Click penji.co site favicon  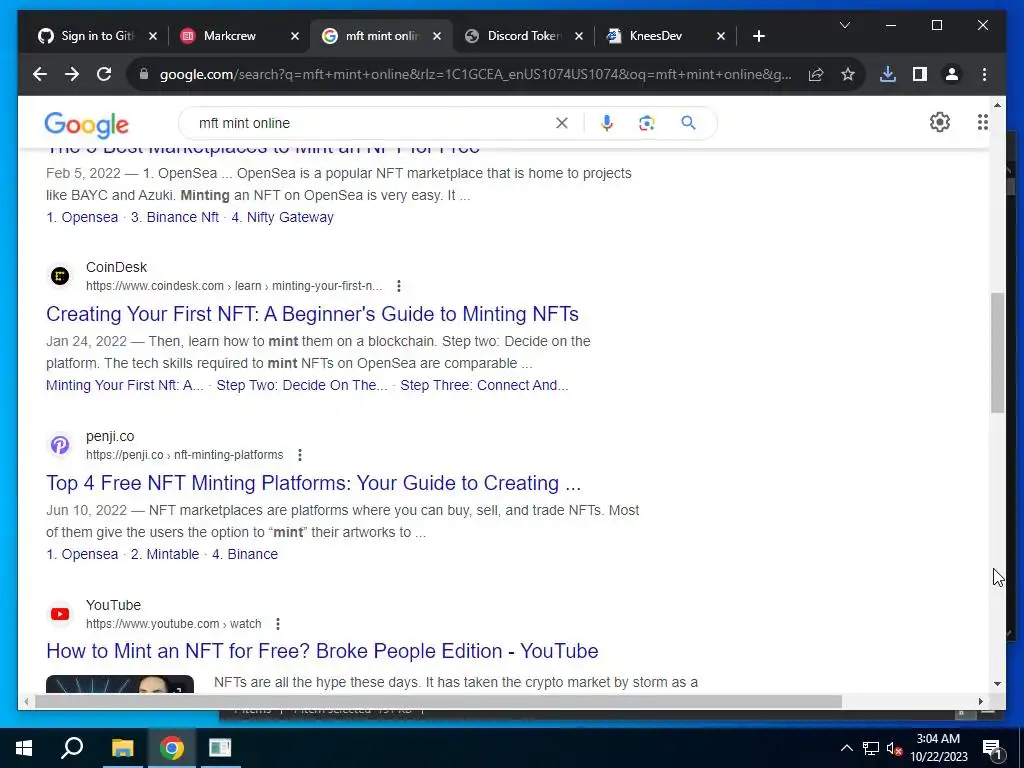[x=60, y=445]
